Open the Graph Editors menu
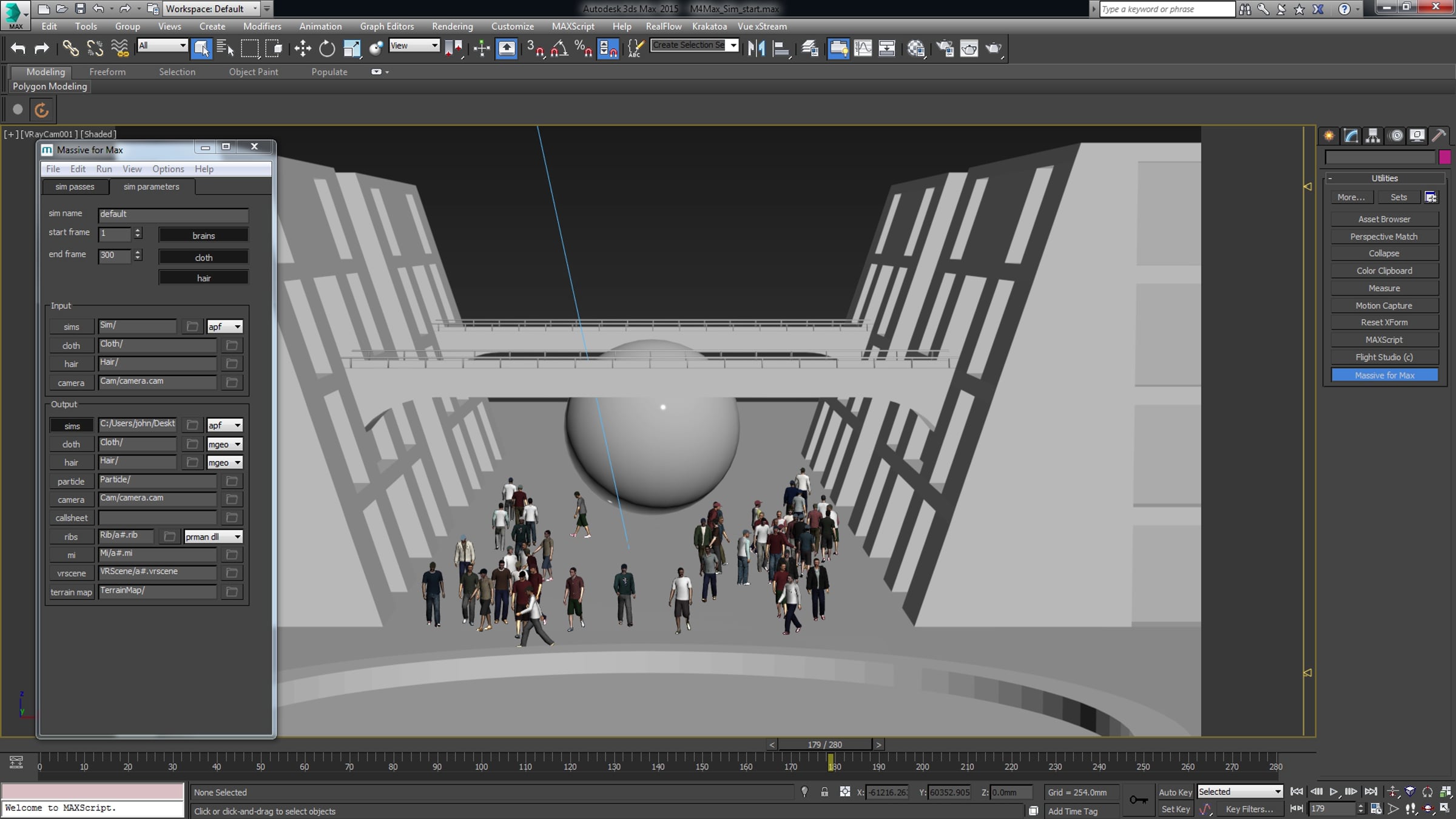 coord(386,26)
